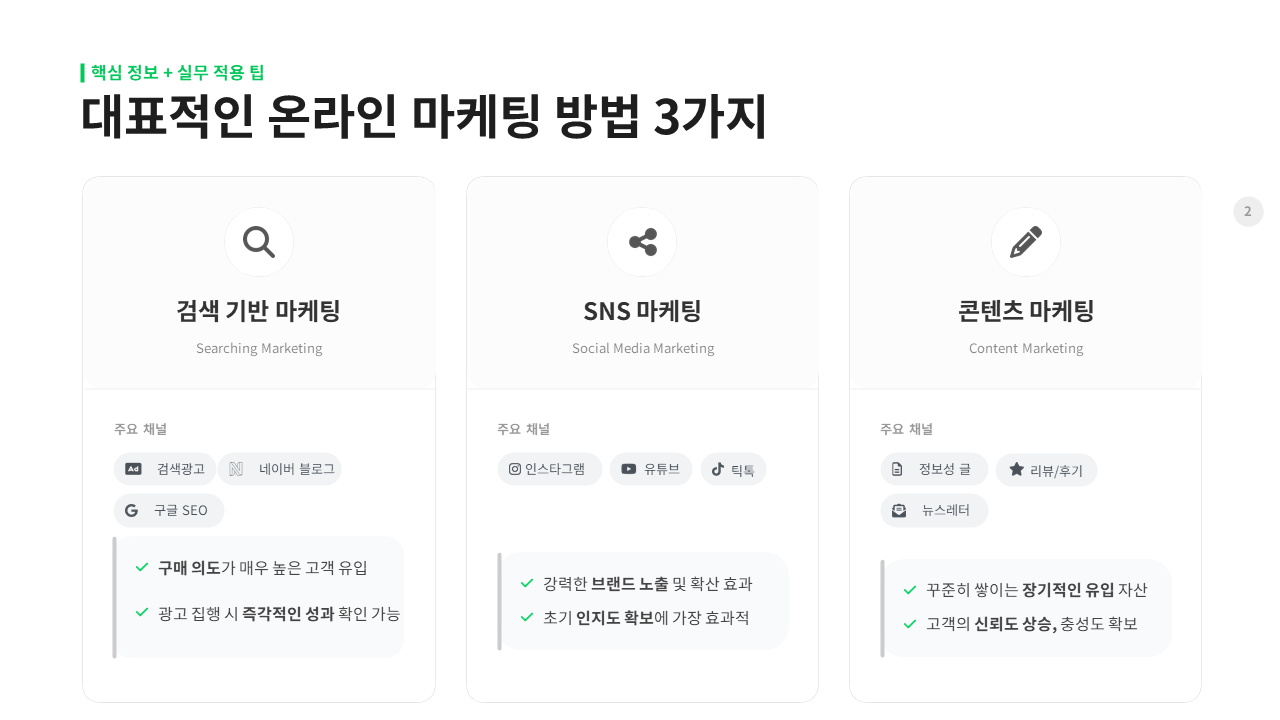Image resolution: width=1280 pixels, height=720 pixels.
Task: Click the star icon in 리뷰/후기 chip
Action: coord(1016,469)
